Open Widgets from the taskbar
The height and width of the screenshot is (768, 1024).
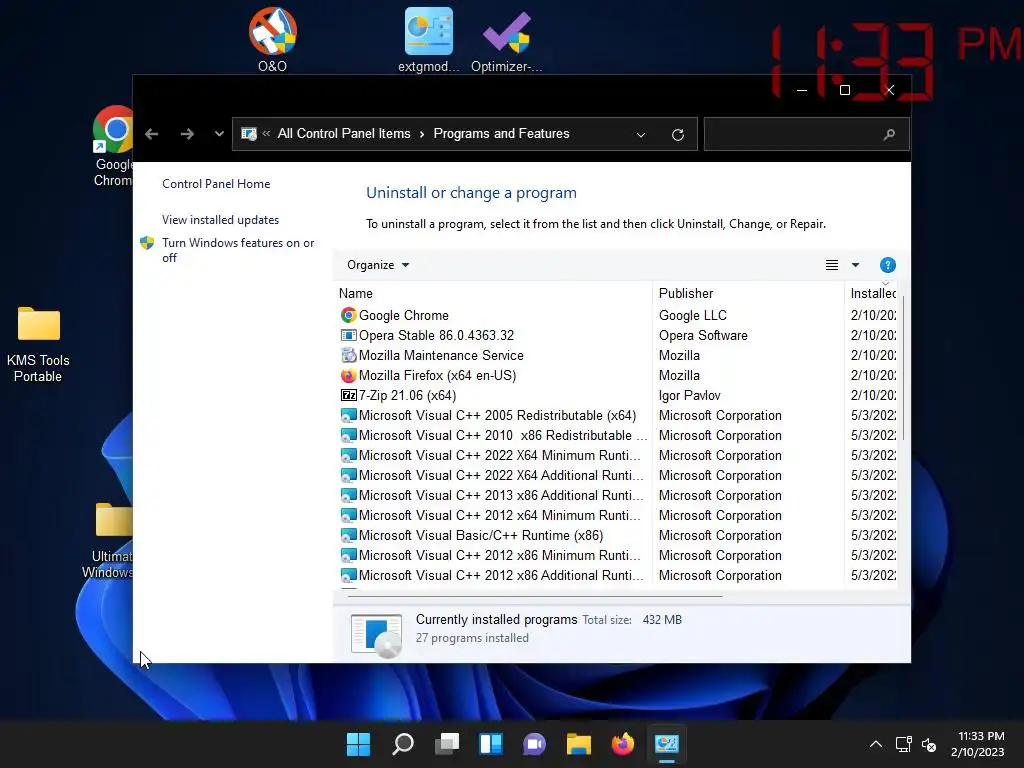(x=490, y=744)
